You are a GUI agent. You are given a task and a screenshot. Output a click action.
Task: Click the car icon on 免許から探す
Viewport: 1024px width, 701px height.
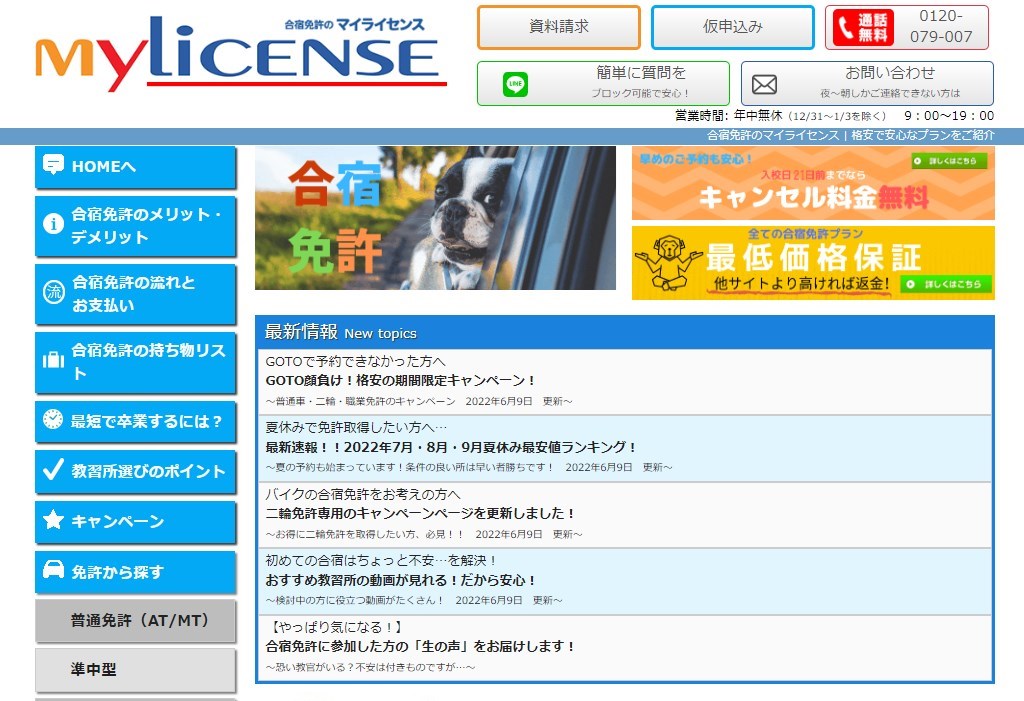[53, 571]
